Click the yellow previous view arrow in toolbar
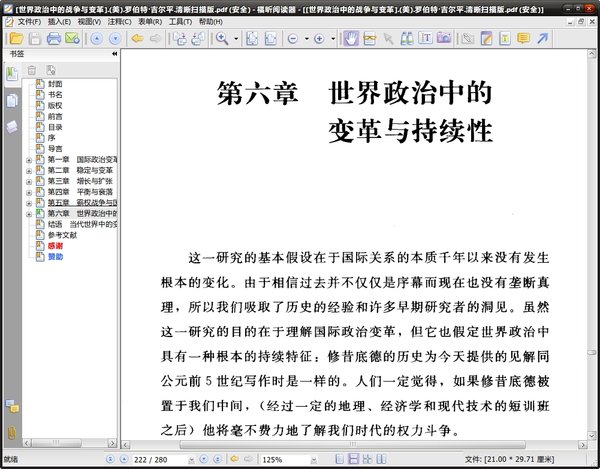Screen dimensions: 600x469 click(x=137, y=38)
